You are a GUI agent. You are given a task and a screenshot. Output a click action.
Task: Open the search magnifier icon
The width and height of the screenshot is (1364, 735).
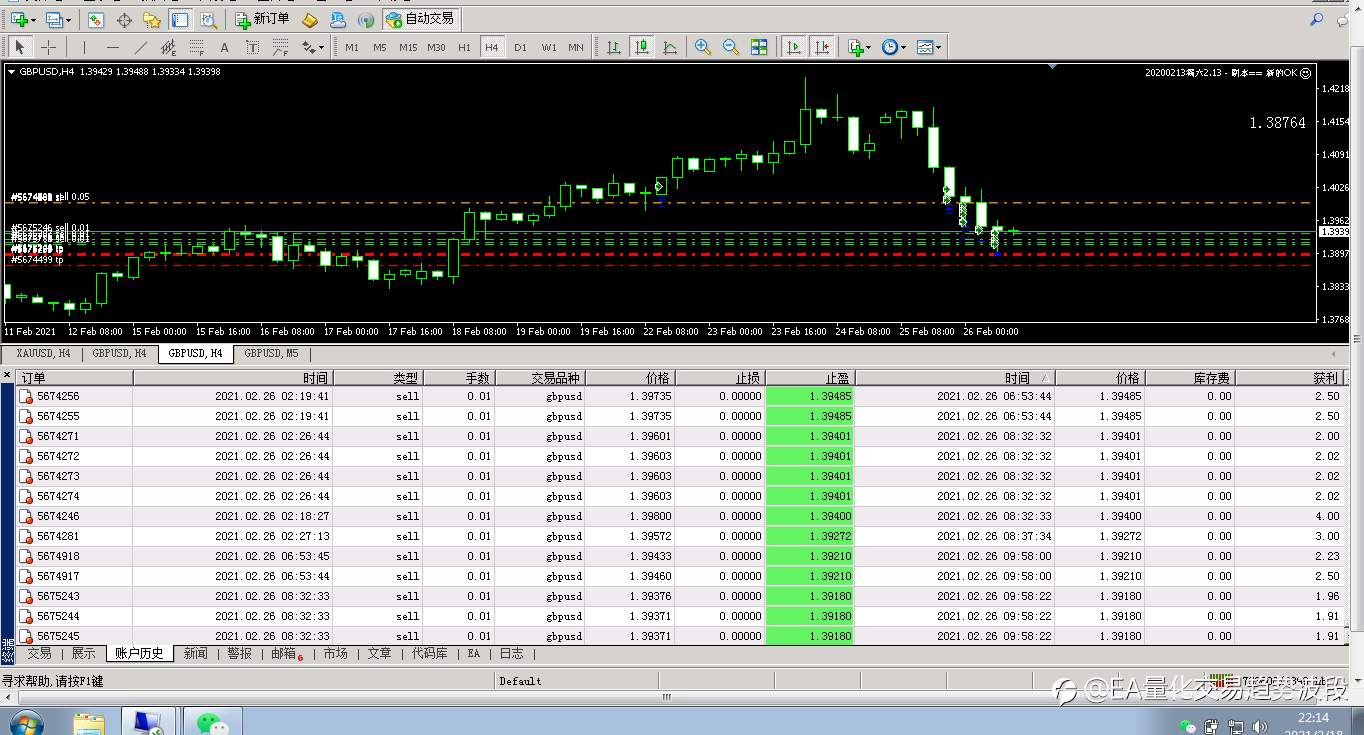pyautogui.click(x=1317, y=19)
